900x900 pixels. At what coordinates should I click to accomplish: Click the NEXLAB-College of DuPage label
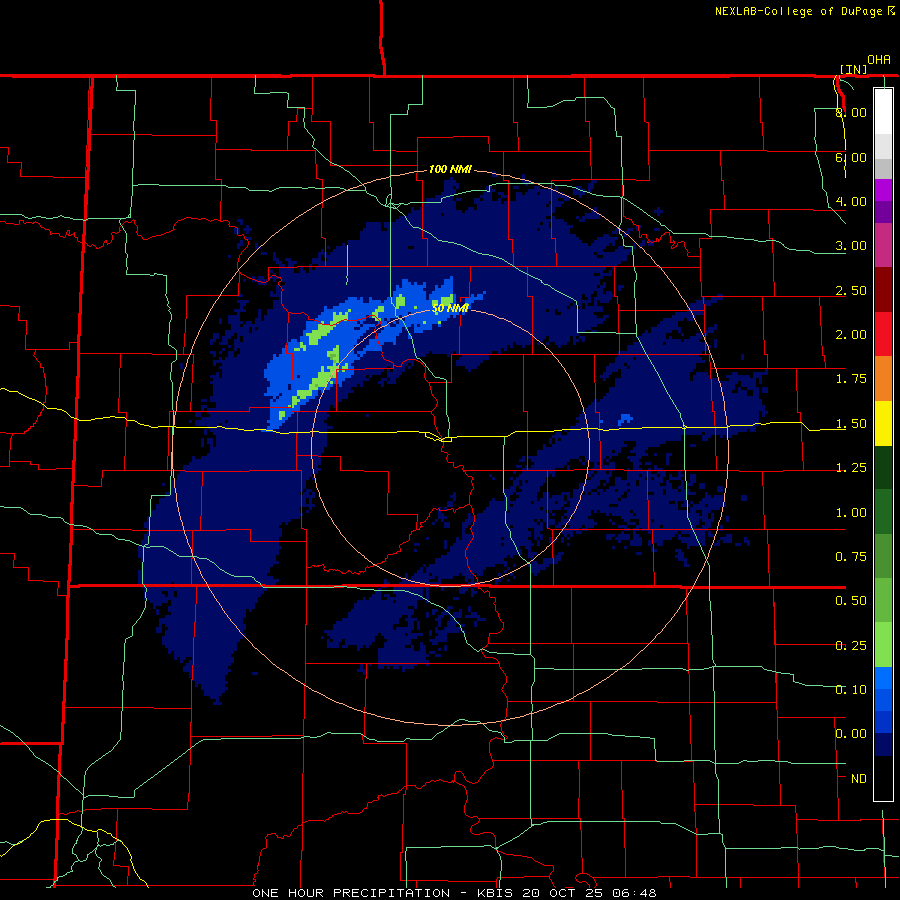tap(803, 11)
